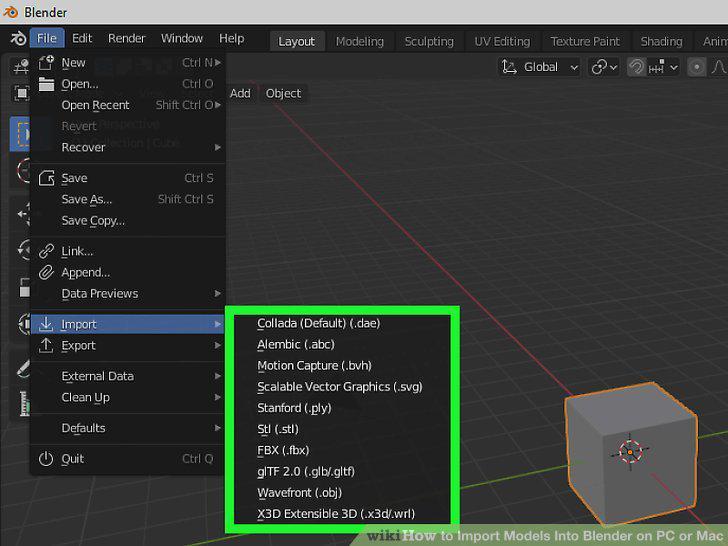728x546 pixels.
Task: Expand the Open Recent submenu
Action: [x=128, y=105]
